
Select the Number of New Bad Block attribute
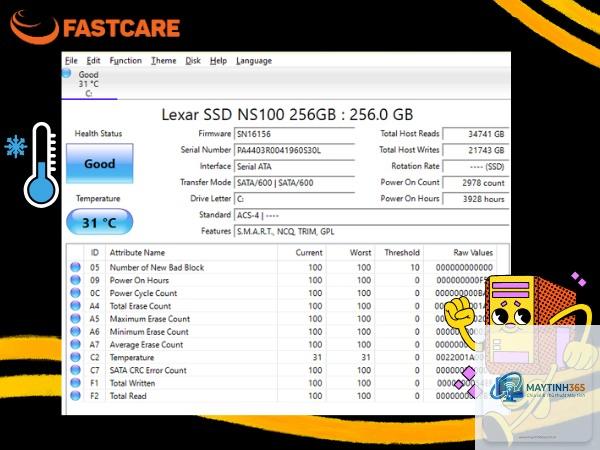click(x=157, y=267)
